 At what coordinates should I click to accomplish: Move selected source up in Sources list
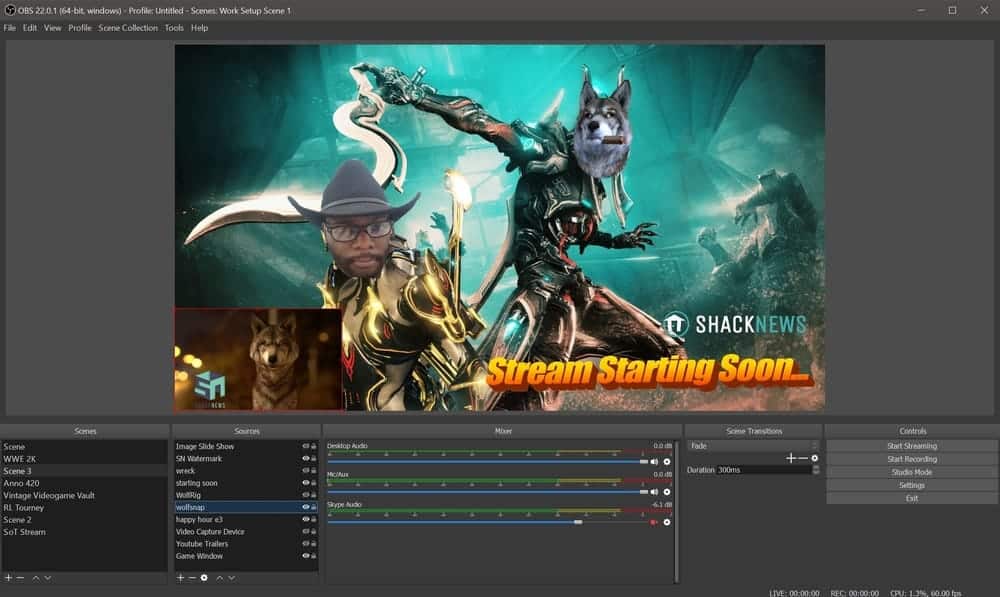click(x=219, y=578)
